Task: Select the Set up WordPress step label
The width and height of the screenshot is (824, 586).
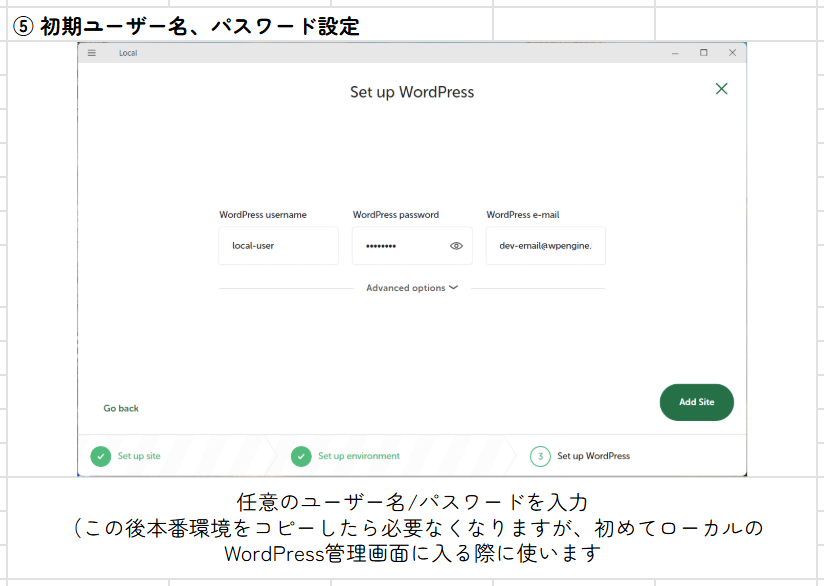Action: point(593,456)
